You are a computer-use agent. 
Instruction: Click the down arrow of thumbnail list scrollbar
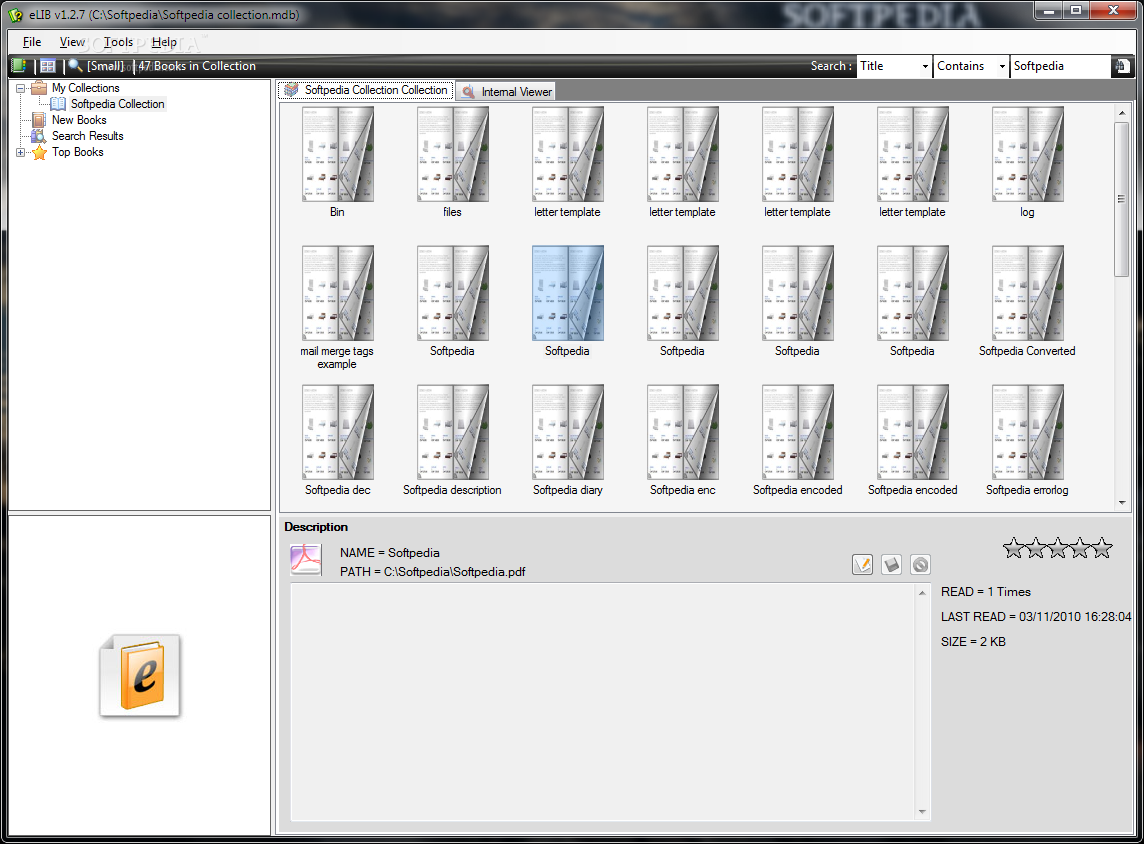click(1122, 503)
